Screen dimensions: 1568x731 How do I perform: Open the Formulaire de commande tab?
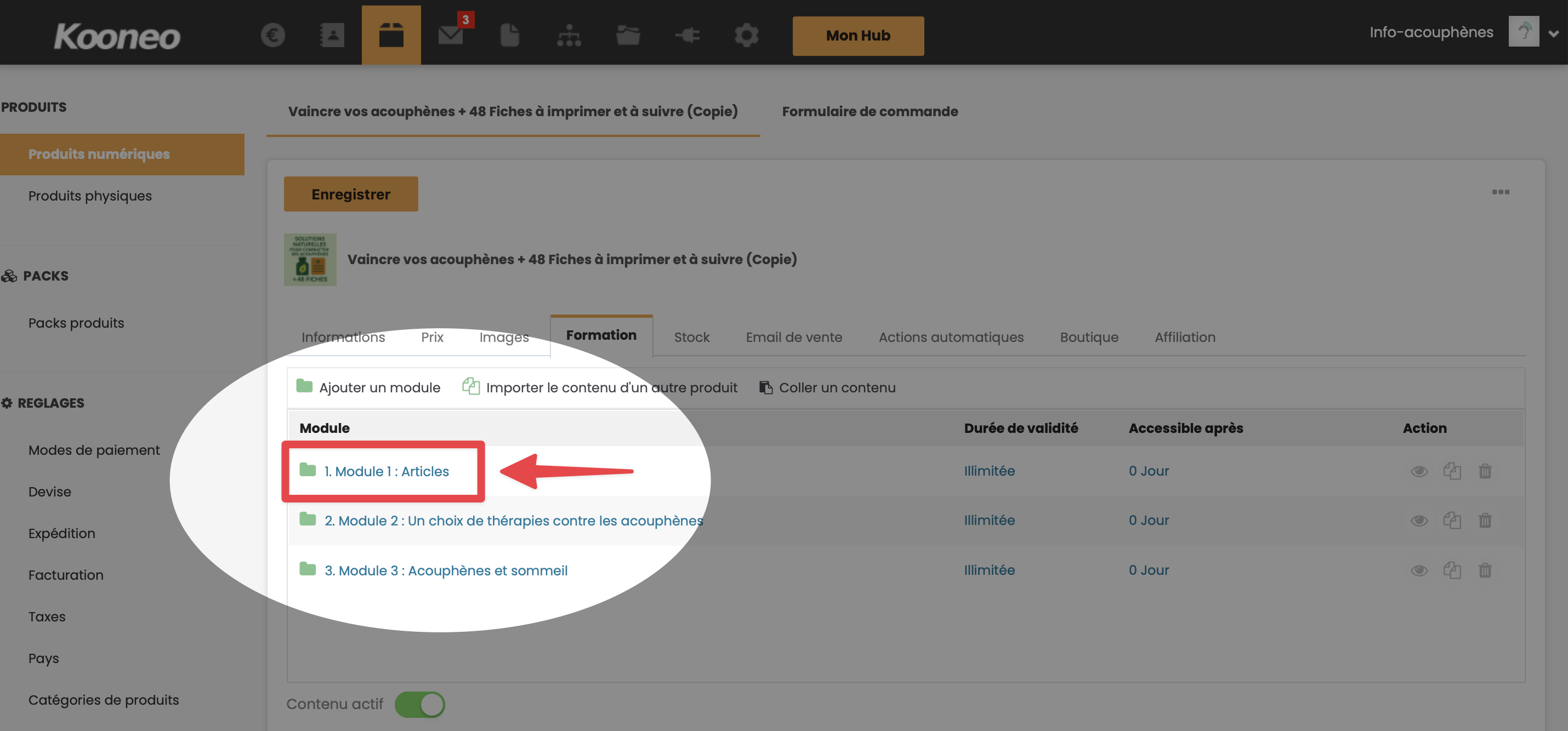[869, 111]
